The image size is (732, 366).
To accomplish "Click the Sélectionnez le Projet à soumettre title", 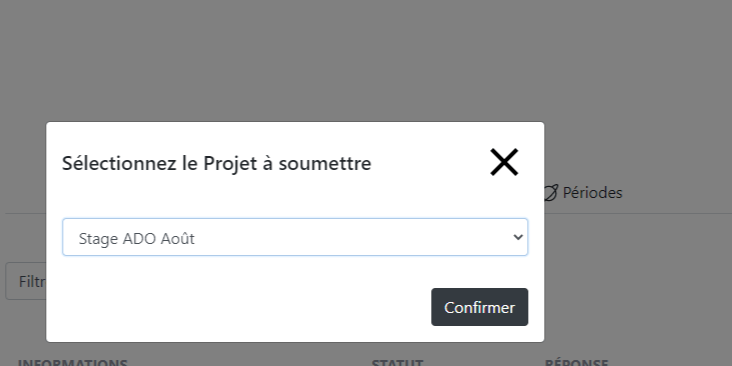I will [x=217, y=163].
